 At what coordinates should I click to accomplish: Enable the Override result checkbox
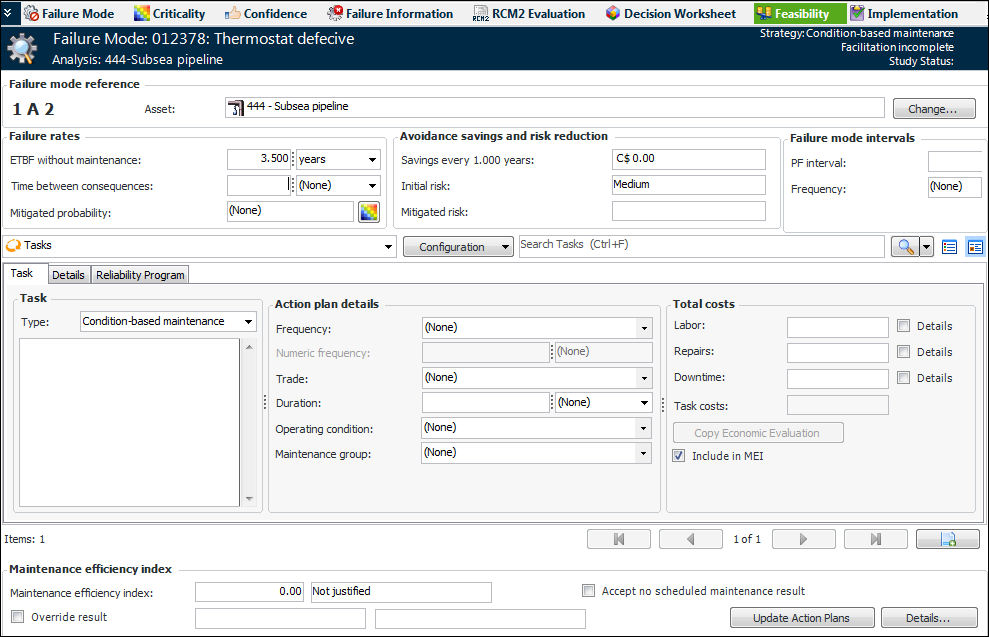pyautogui.click(x=17, y=618)
